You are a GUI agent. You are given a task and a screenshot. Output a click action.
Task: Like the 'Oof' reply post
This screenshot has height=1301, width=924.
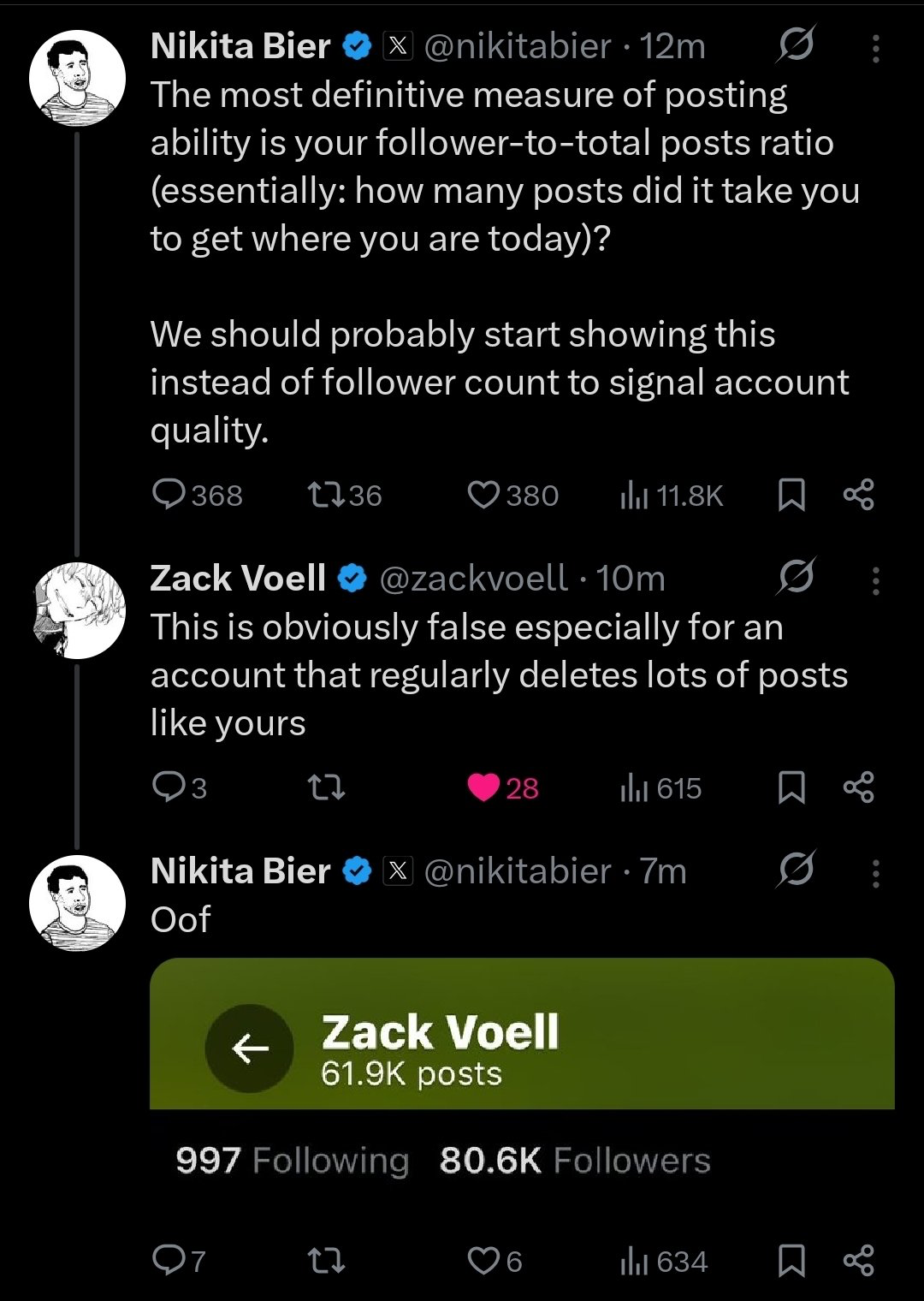click(484, 1261)
